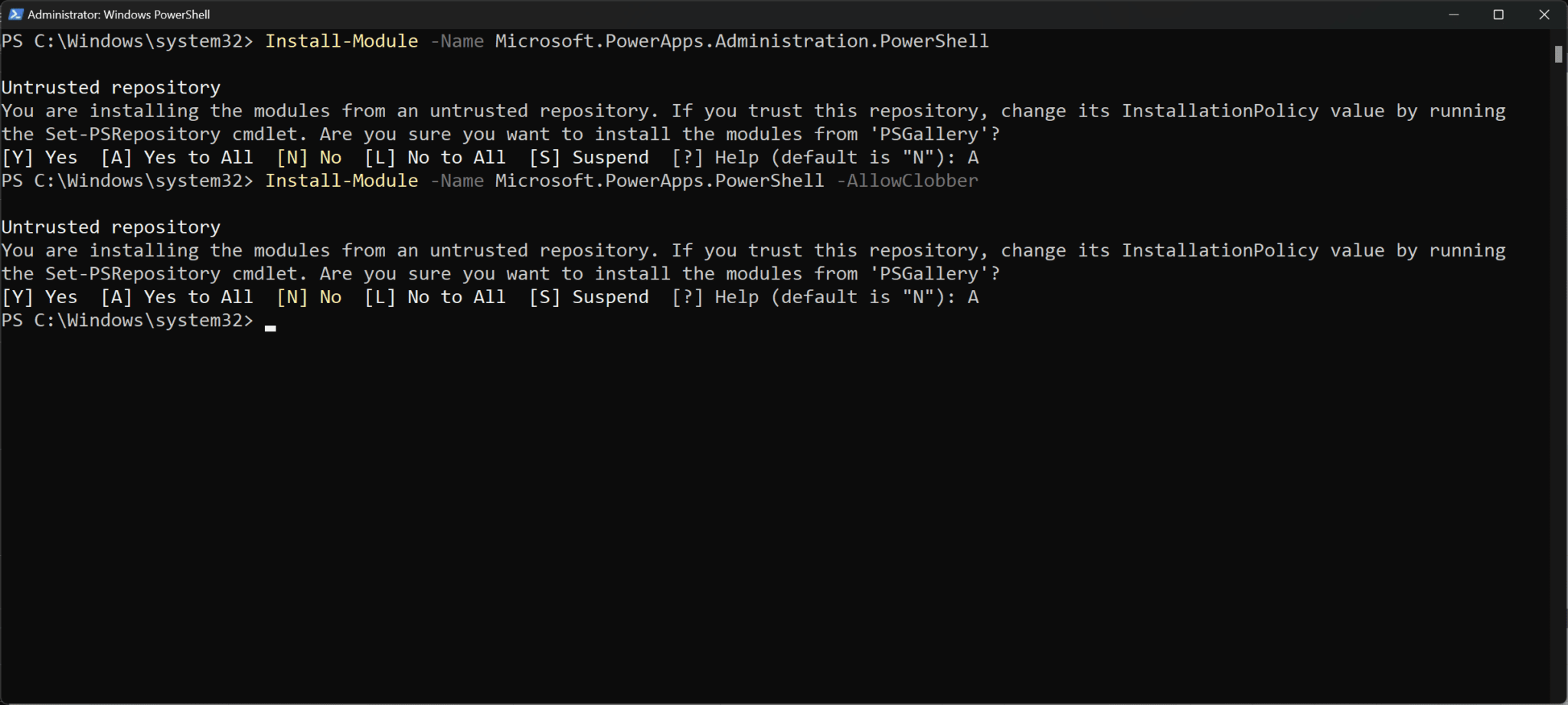Click the [N] No option text
This screenshot has width=1568, height=705.
[x=309, y=157]
